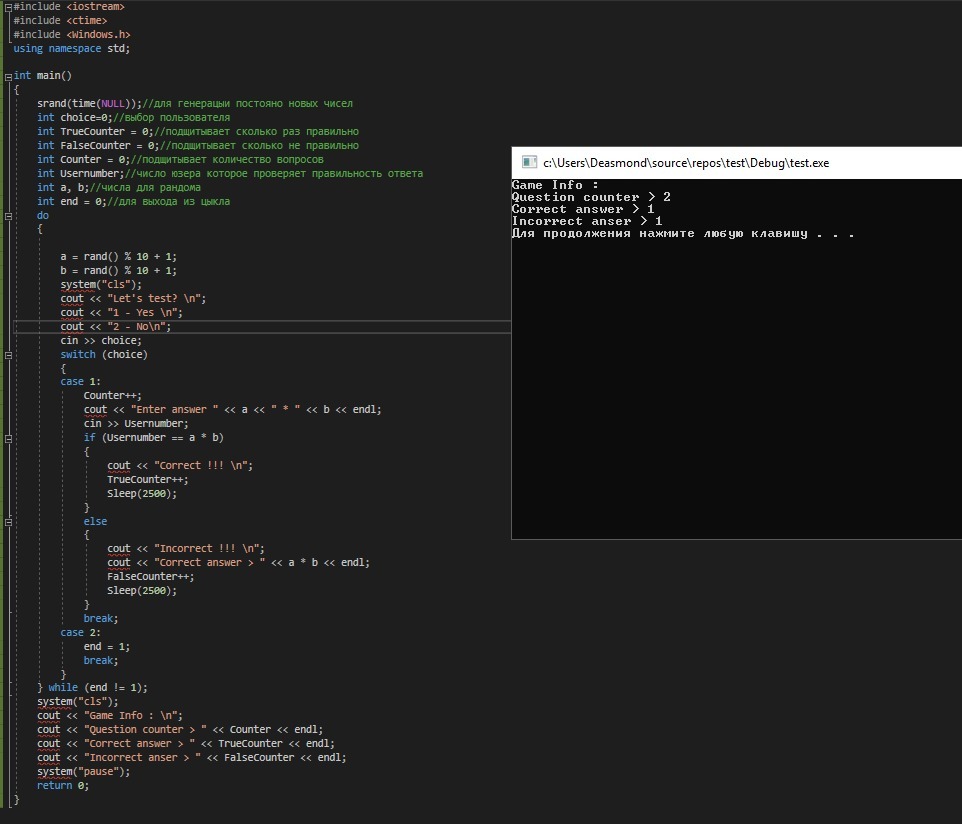This screenshot has width=962, height=824.
Task: Click the 'end = 1;' statement
Action: click(107, 647)
